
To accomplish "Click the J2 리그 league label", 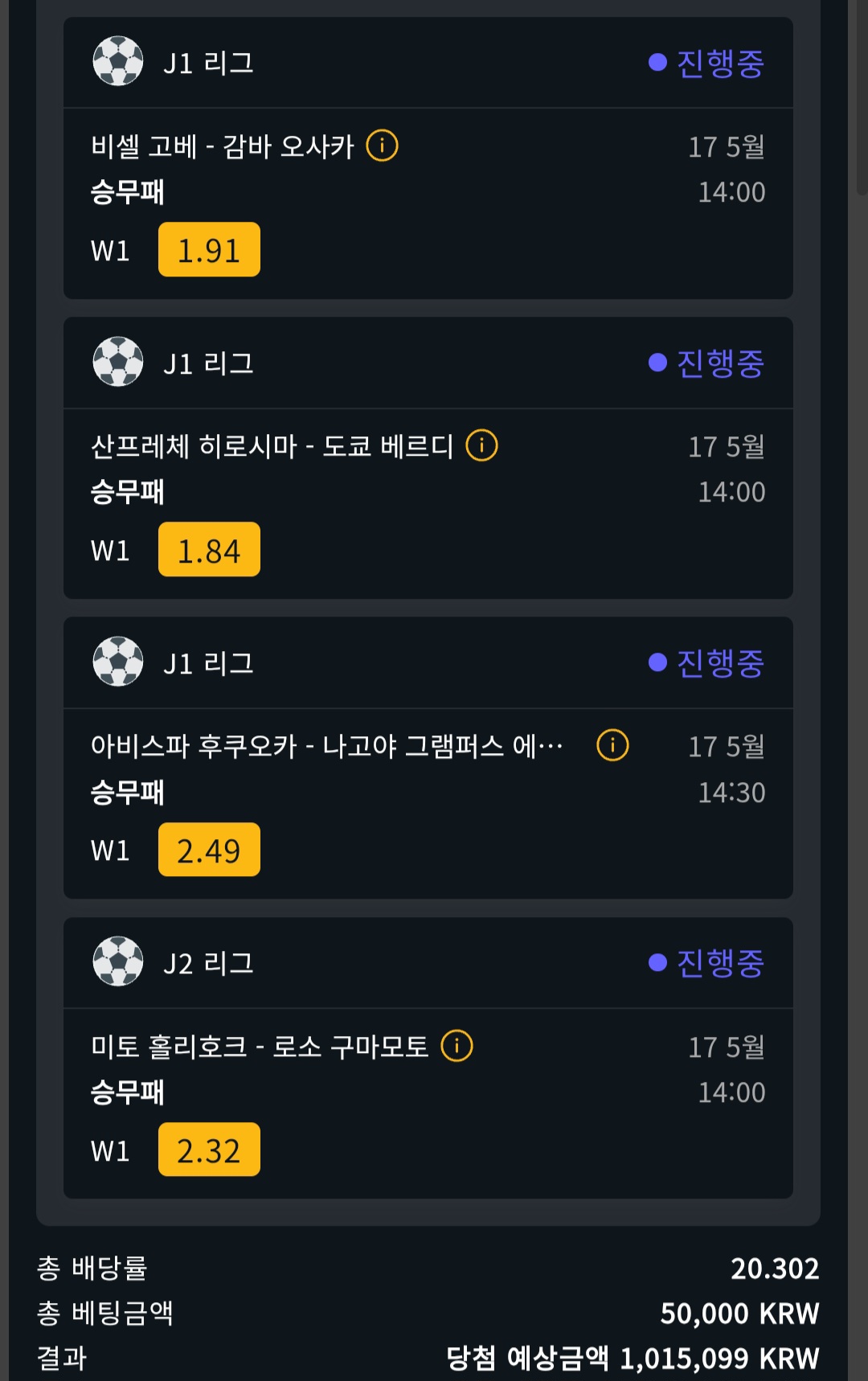I will (208, 963).
